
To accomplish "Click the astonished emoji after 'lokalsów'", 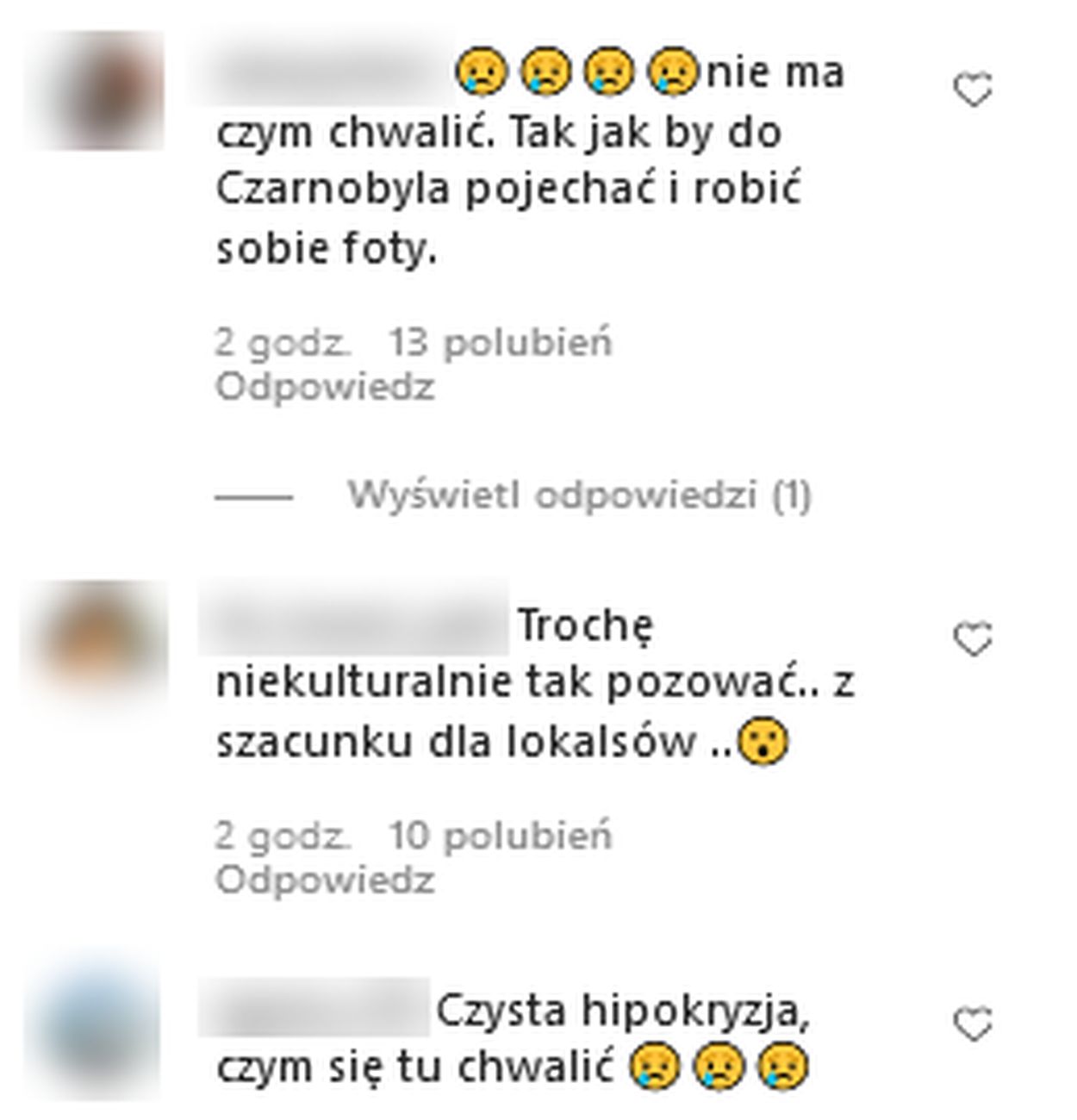I will [x=765, y=744].
